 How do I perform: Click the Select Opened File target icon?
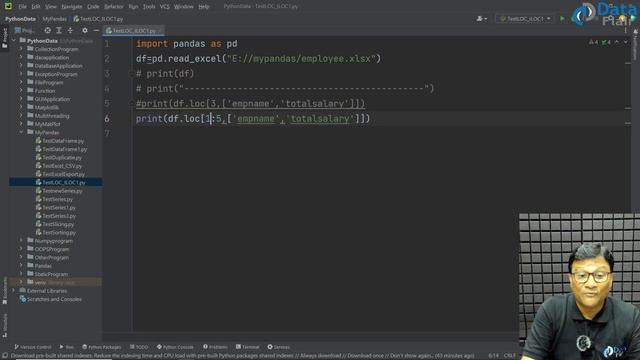(48, 31)
